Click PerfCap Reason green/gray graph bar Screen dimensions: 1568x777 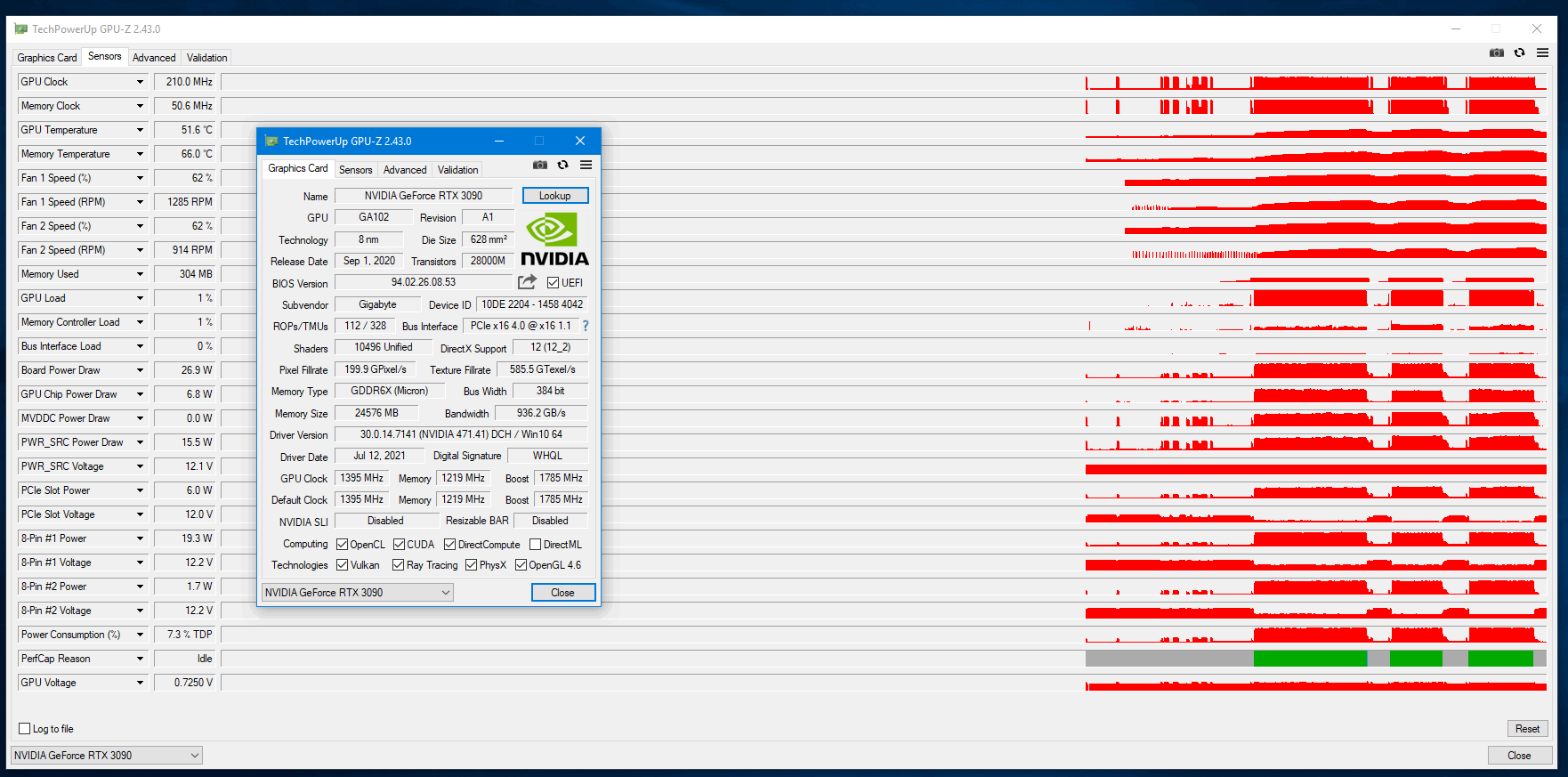pos(1316,659)
